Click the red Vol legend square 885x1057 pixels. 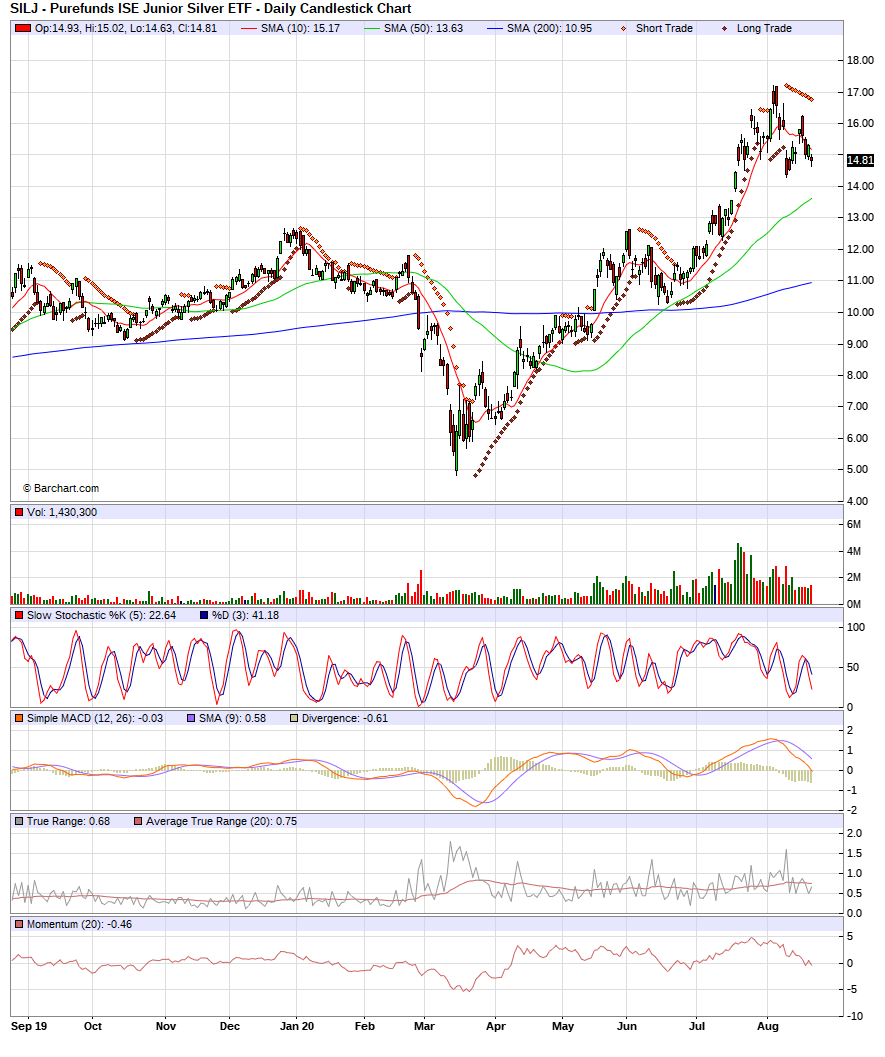20,512
